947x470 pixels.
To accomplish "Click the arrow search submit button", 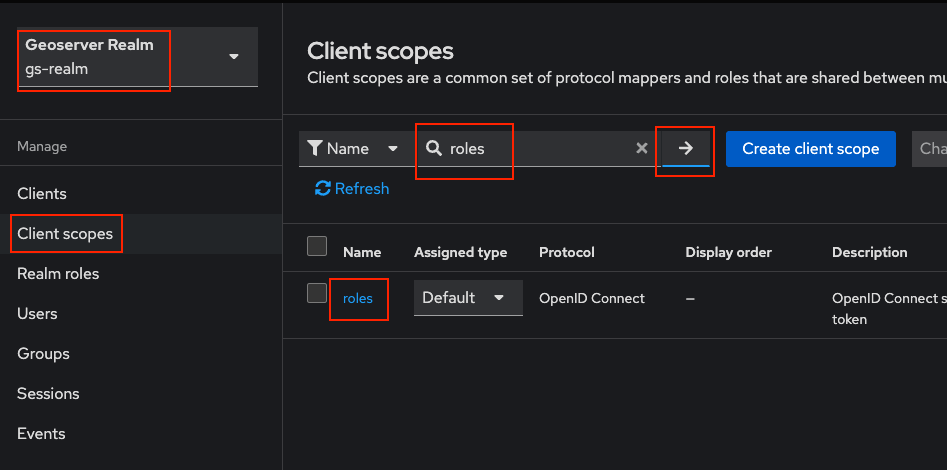I will [x=685, y=148].
